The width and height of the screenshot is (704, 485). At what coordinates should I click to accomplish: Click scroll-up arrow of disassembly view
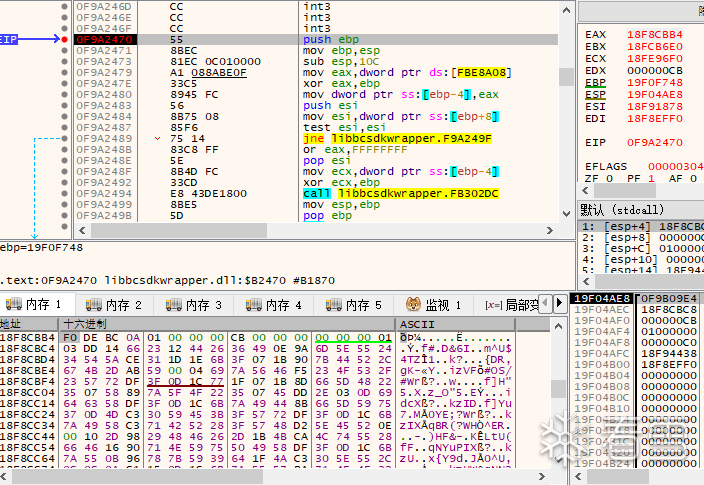(x=566, y=10)
